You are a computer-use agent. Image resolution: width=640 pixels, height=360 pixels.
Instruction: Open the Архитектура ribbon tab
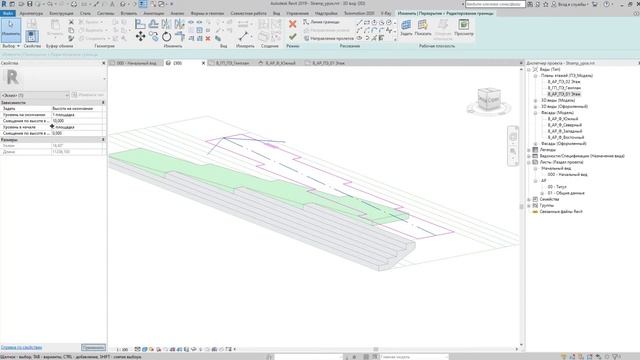31,13
